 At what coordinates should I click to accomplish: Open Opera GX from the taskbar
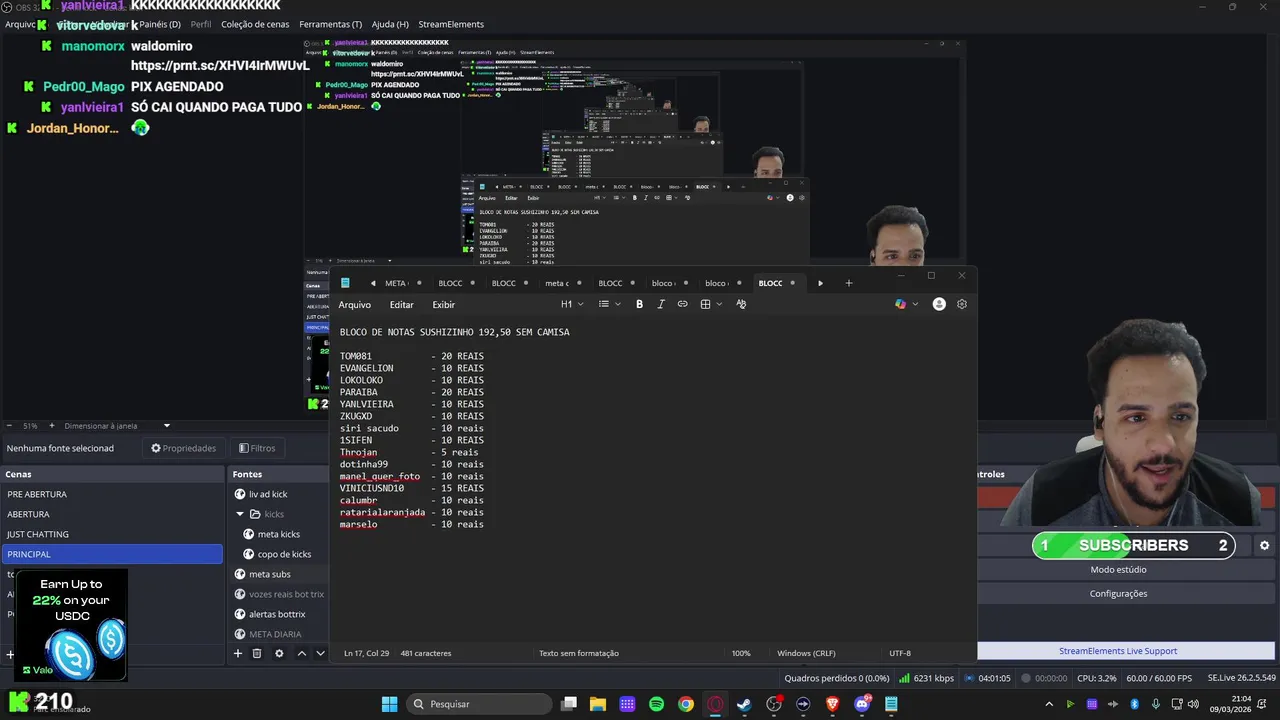point(715,704)
